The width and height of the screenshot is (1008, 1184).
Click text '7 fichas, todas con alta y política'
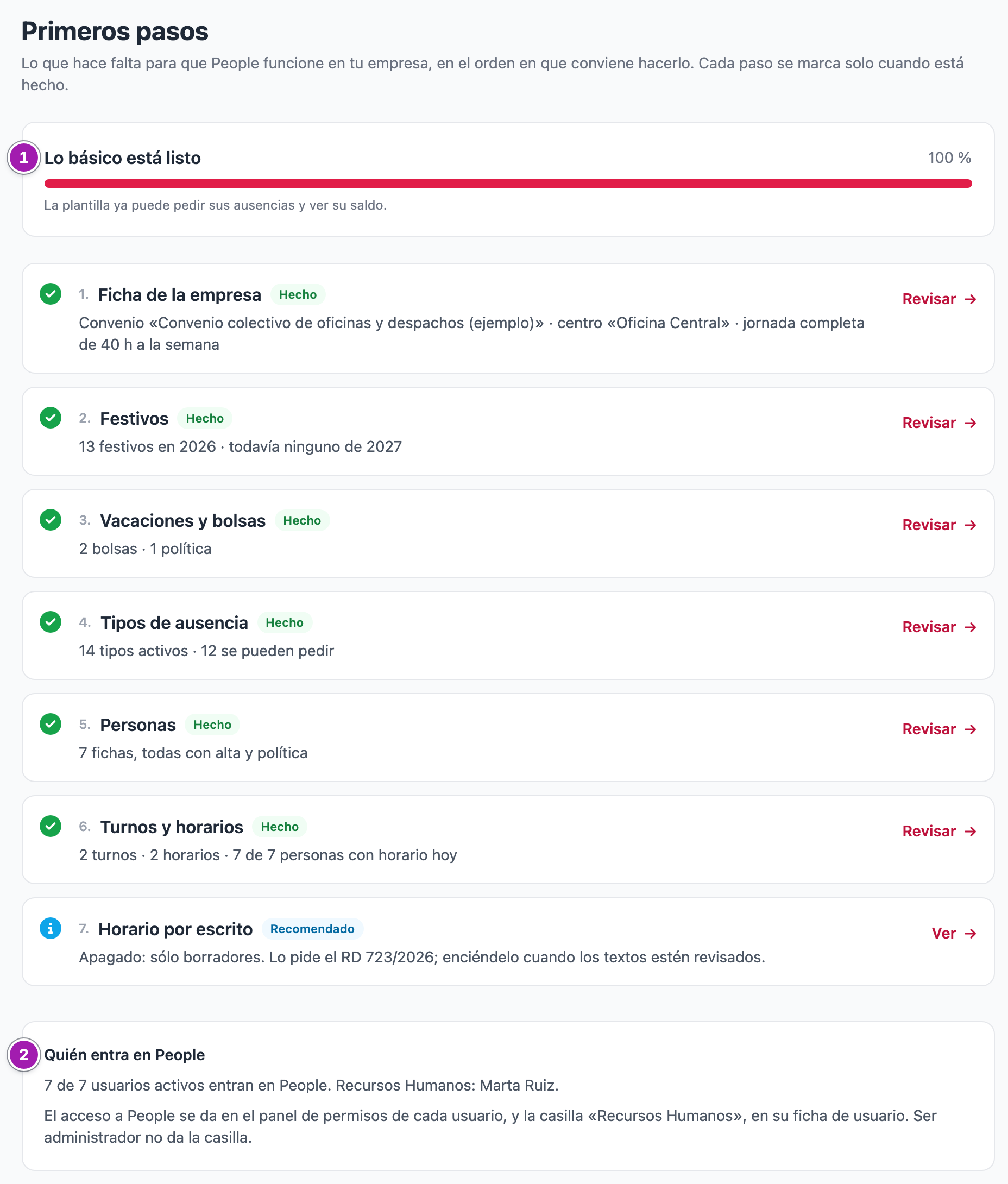193,753
